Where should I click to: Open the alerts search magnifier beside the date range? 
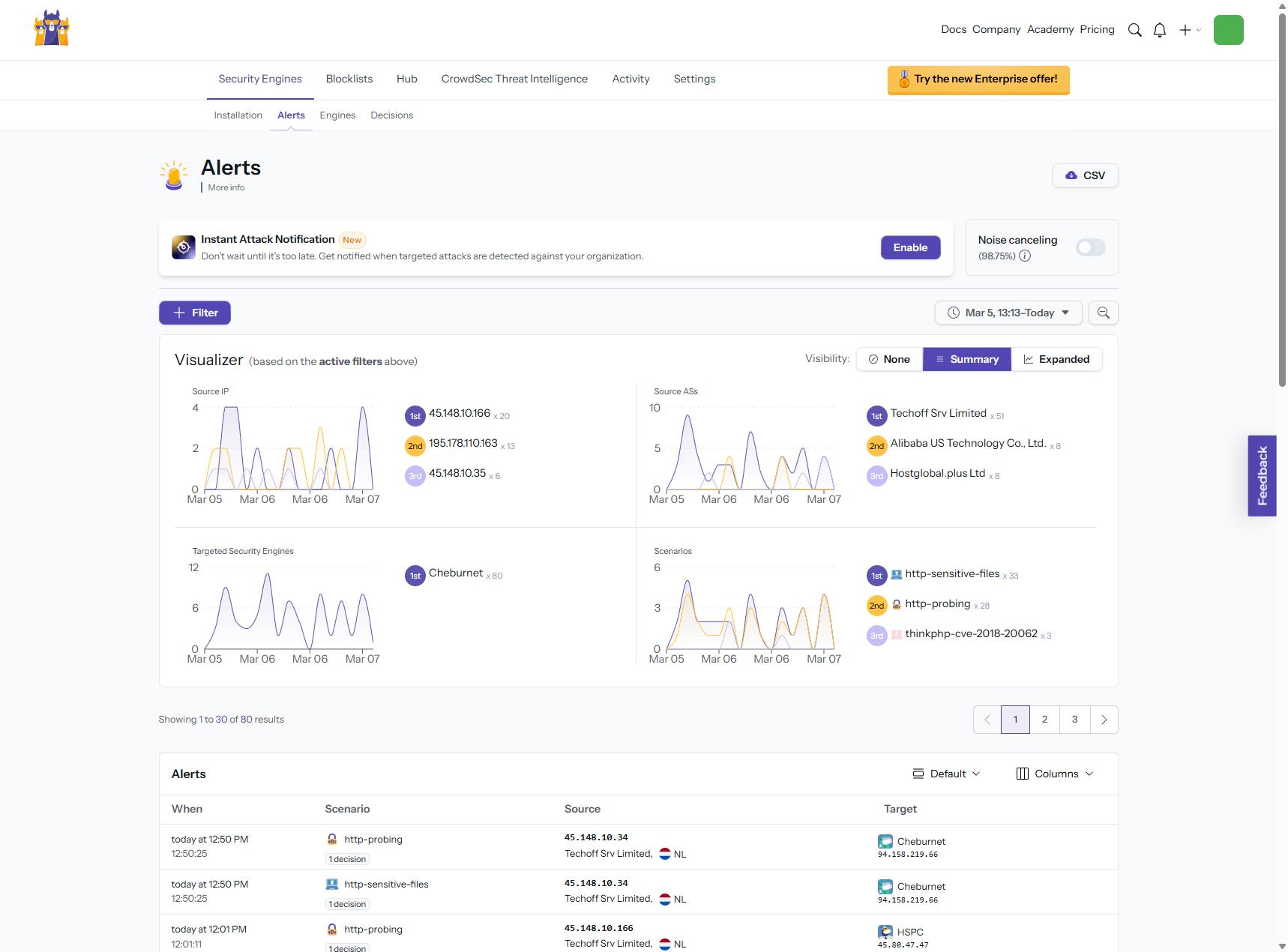1104,313
